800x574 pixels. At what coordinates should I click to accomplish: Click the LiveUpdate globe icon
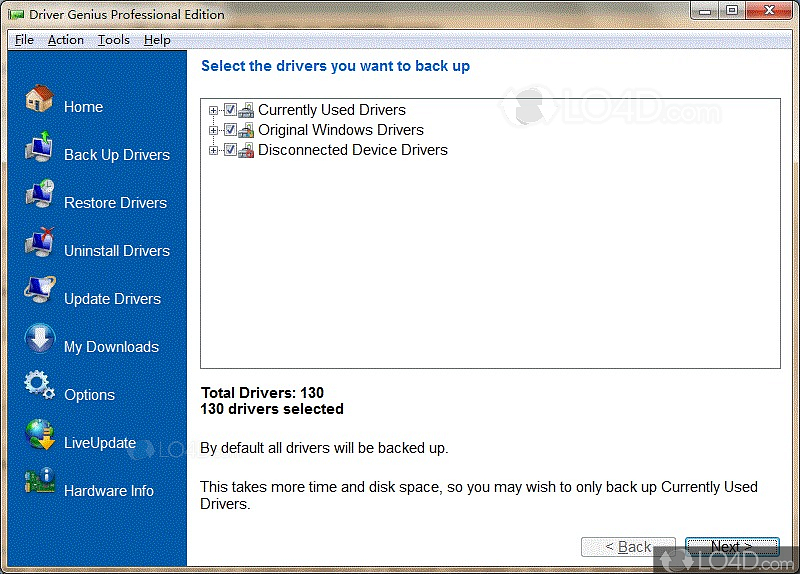click(40, 434)
